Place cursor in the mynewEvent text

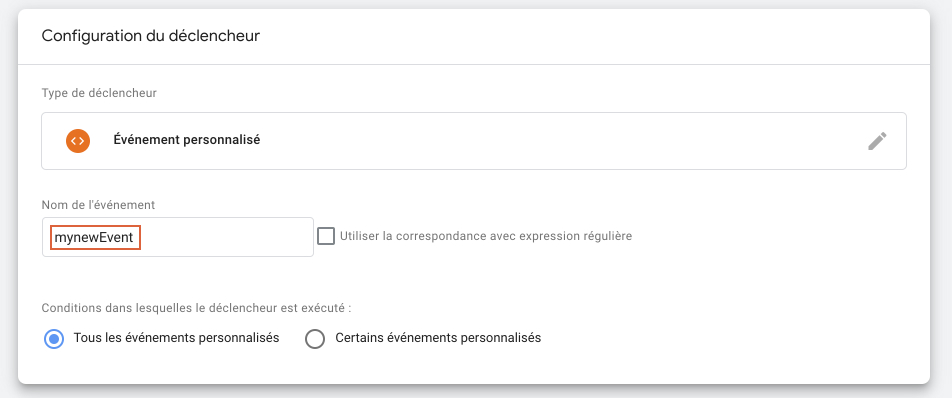point(94,238)
